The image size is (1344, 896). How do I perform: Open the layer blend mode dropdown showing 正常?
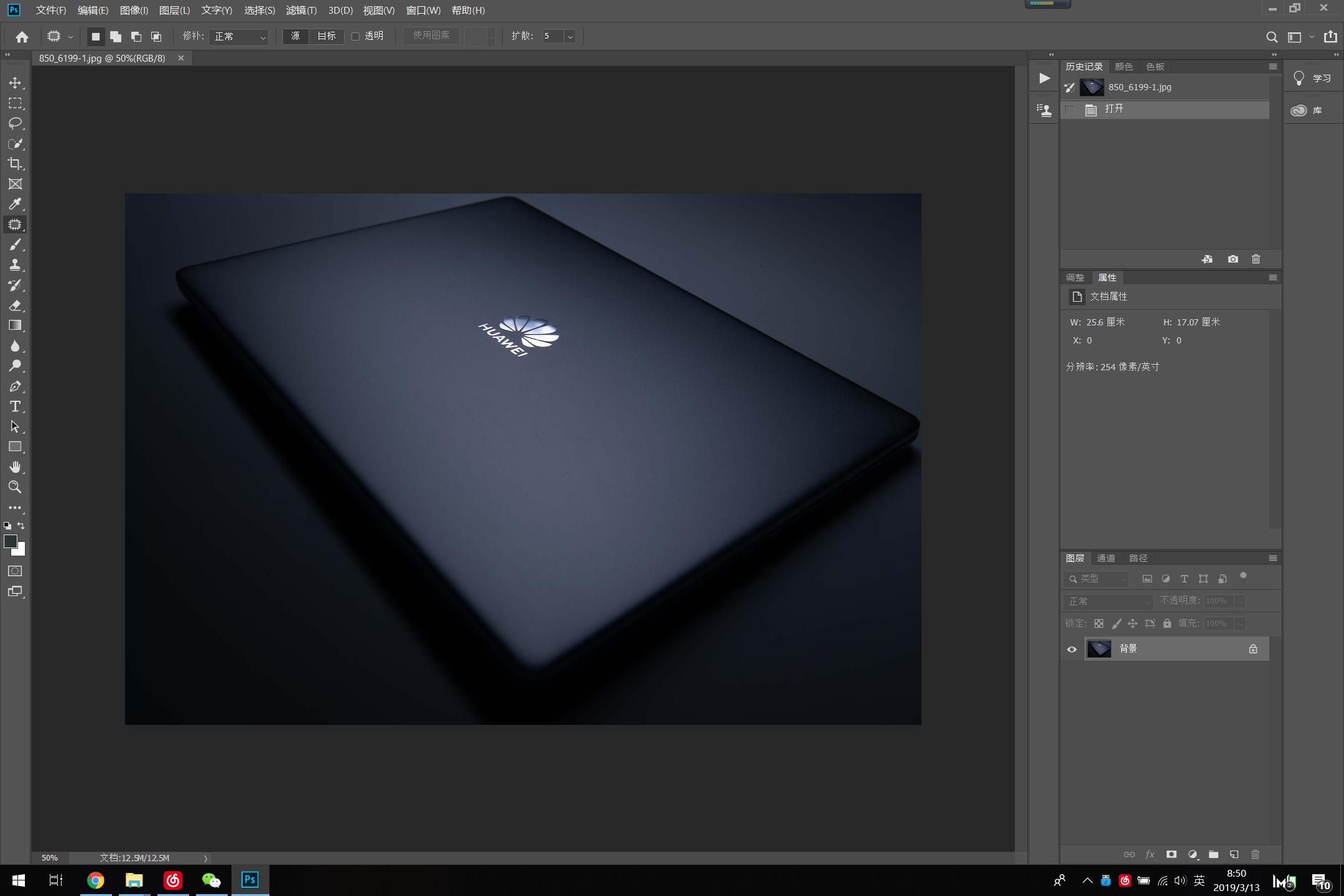1108,601
